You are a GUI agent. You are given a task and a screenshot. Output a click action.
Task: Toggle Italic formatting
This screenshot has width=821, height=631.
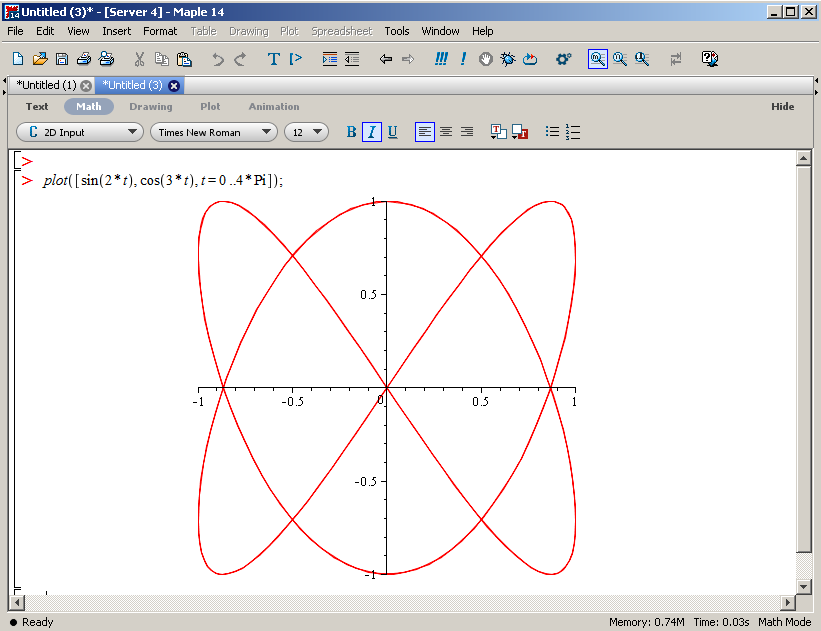coord(372,132)
